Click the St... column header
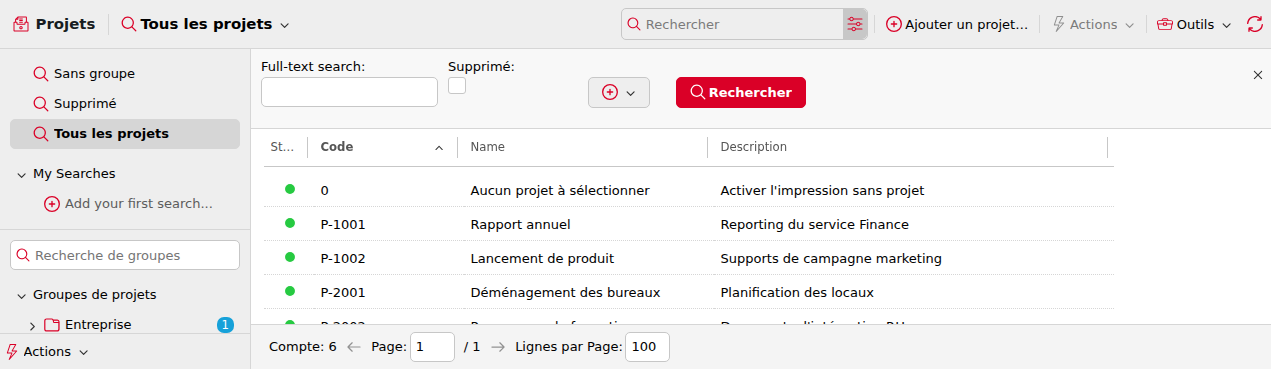 282,147
